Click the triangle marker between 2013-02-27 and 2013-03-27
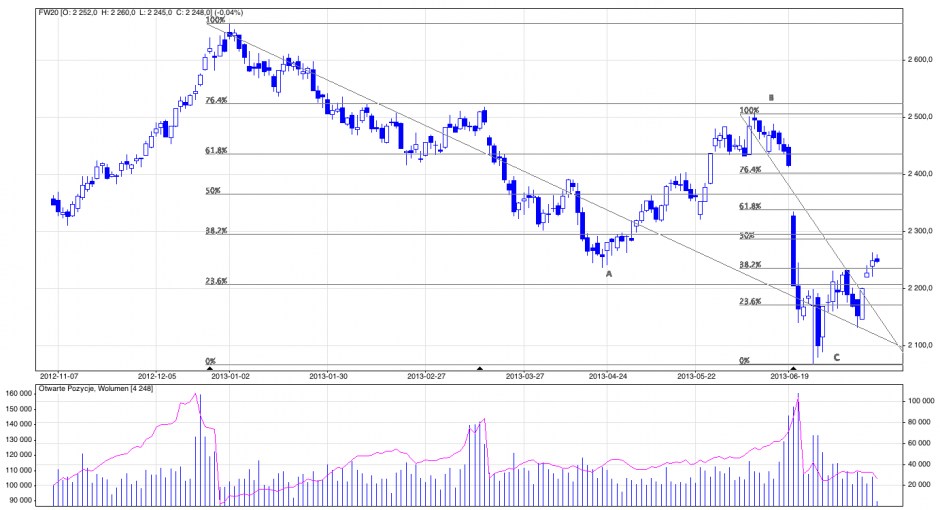This screenshot has width=940, height=510. tap(480, 369)
